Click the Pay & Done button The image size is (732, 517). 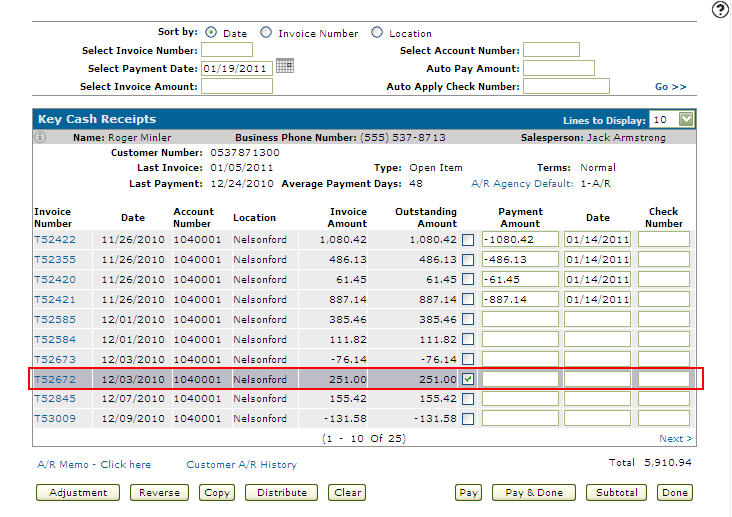click(x=535, y=492)
